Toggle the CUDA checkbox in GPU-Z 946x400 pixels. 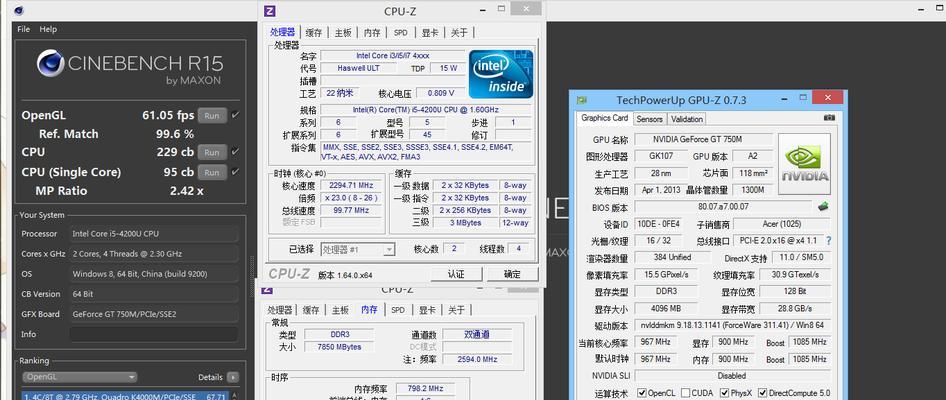tap(685, 393)
